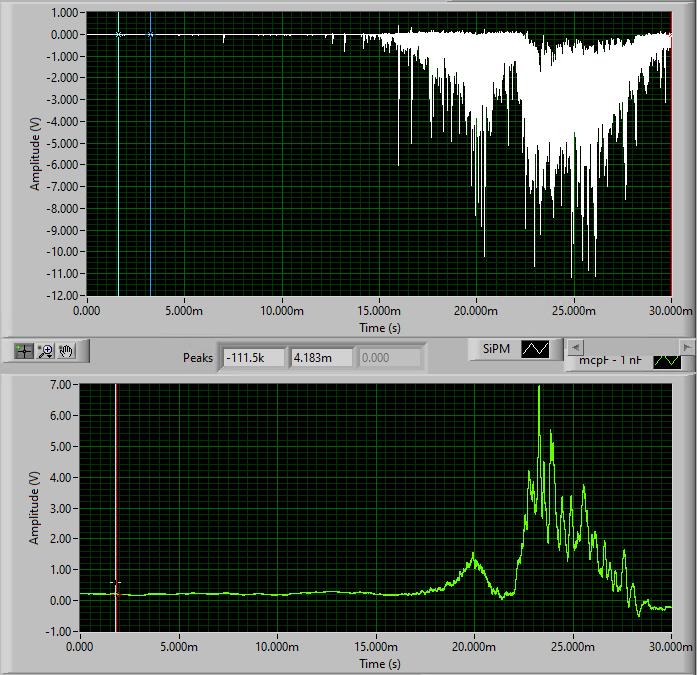Click the 30.000m end value on bottom X axis

pyautogui.click(x=670, y=647)
